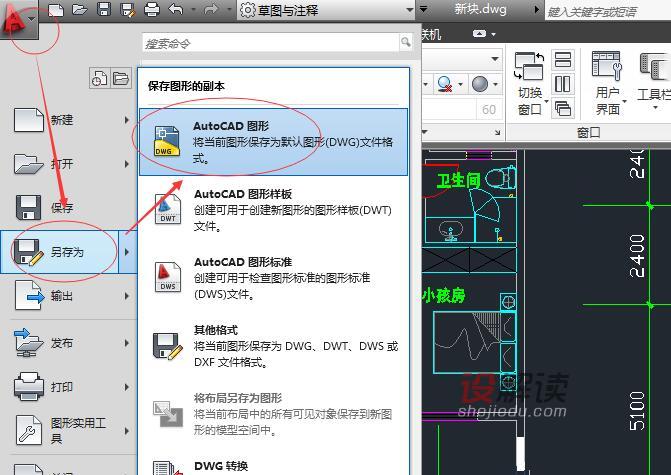Click the 切换窗口 switch windows icon

pyautogui.click(x=529, y=66)
